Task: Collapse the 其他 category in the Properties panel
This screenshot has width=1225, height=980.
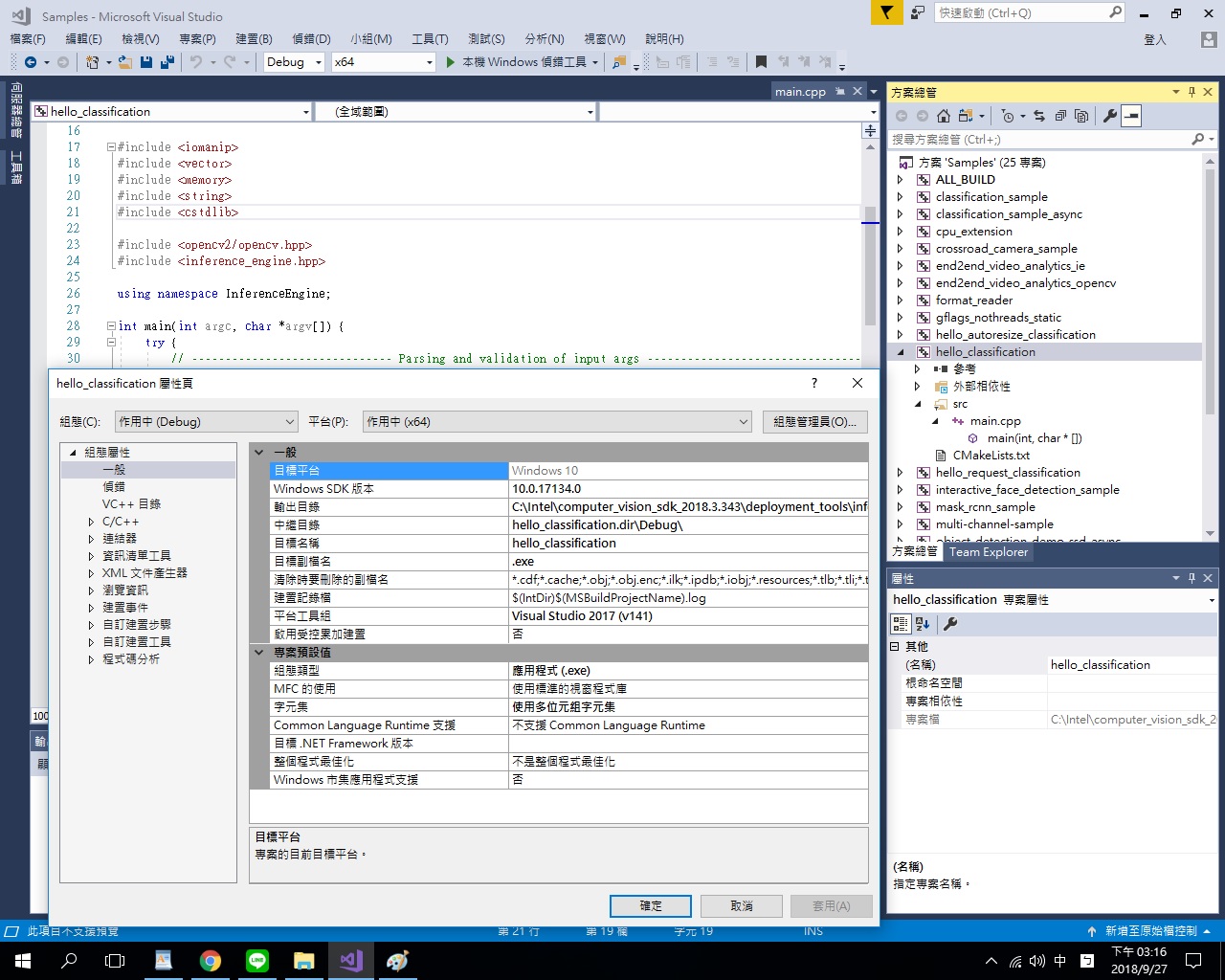Action: pyautogui.click(x=894, y=647)
